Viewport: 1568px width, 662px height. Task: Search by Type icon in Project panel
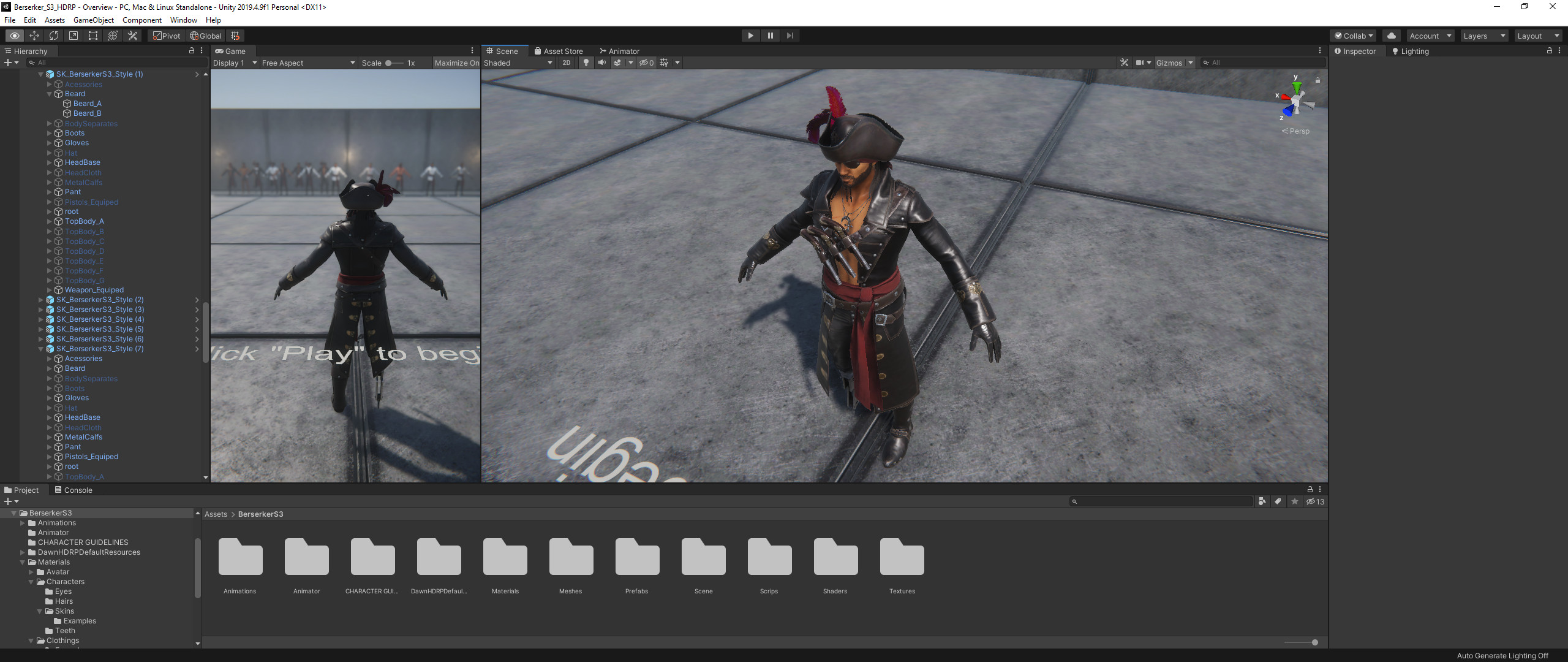pyautogui.click(x=1262, y=501)
